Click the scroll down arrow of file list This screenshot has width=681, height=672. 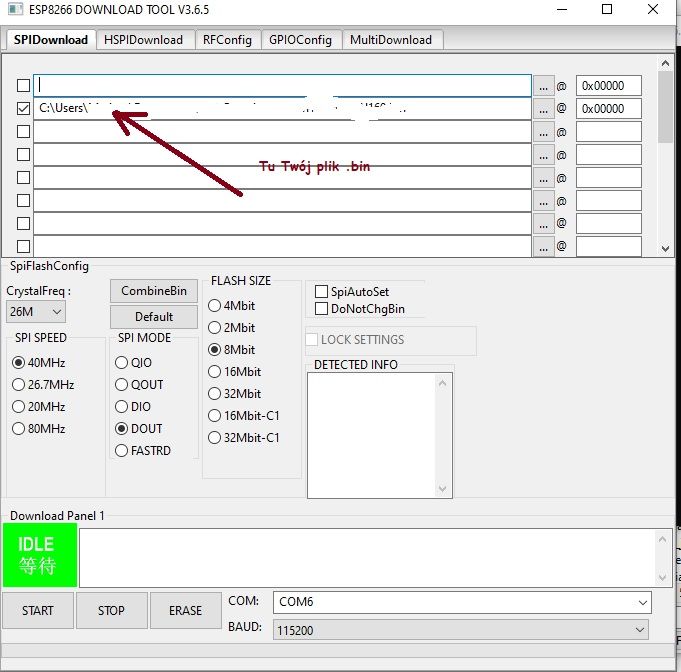point(665,248)
